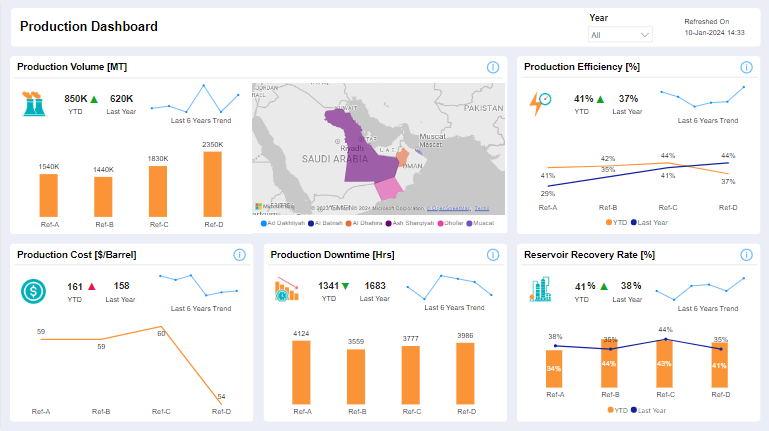The height and width of the screenshot is (431, 769).
Task: Toggle YTD legend in Production Efficiency chart
Action: click(x=614, y=221)
